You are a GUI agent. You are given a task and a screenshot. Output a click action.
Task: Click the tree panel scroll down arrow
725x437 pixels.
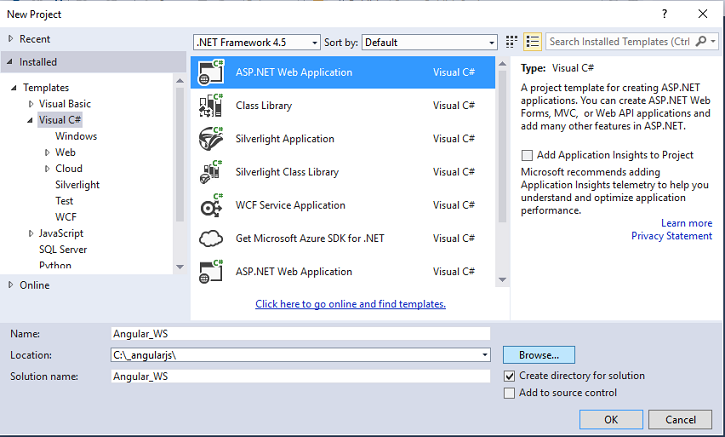180,267
